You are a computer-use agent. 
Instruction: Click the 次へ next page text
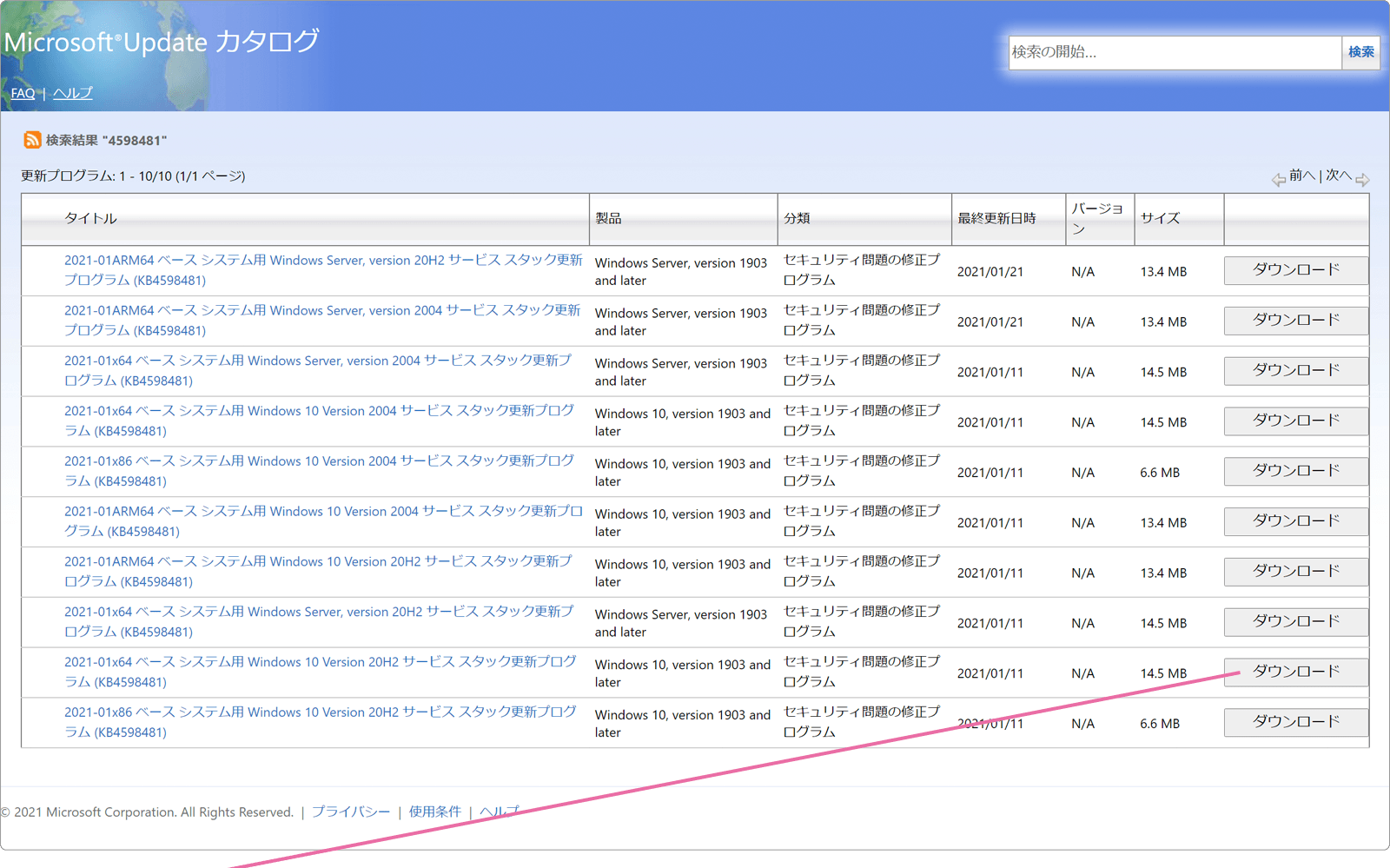[x=1339, y=176]
